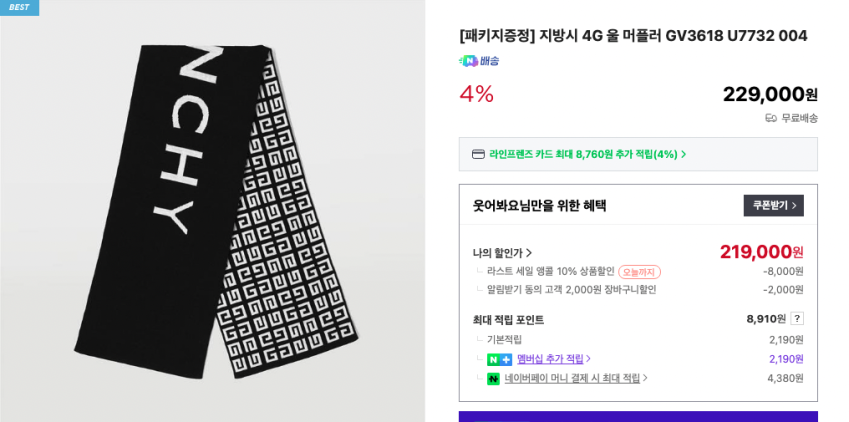Click the green Naver Pay N icon
849x422 pixels.
click(493, 379)
